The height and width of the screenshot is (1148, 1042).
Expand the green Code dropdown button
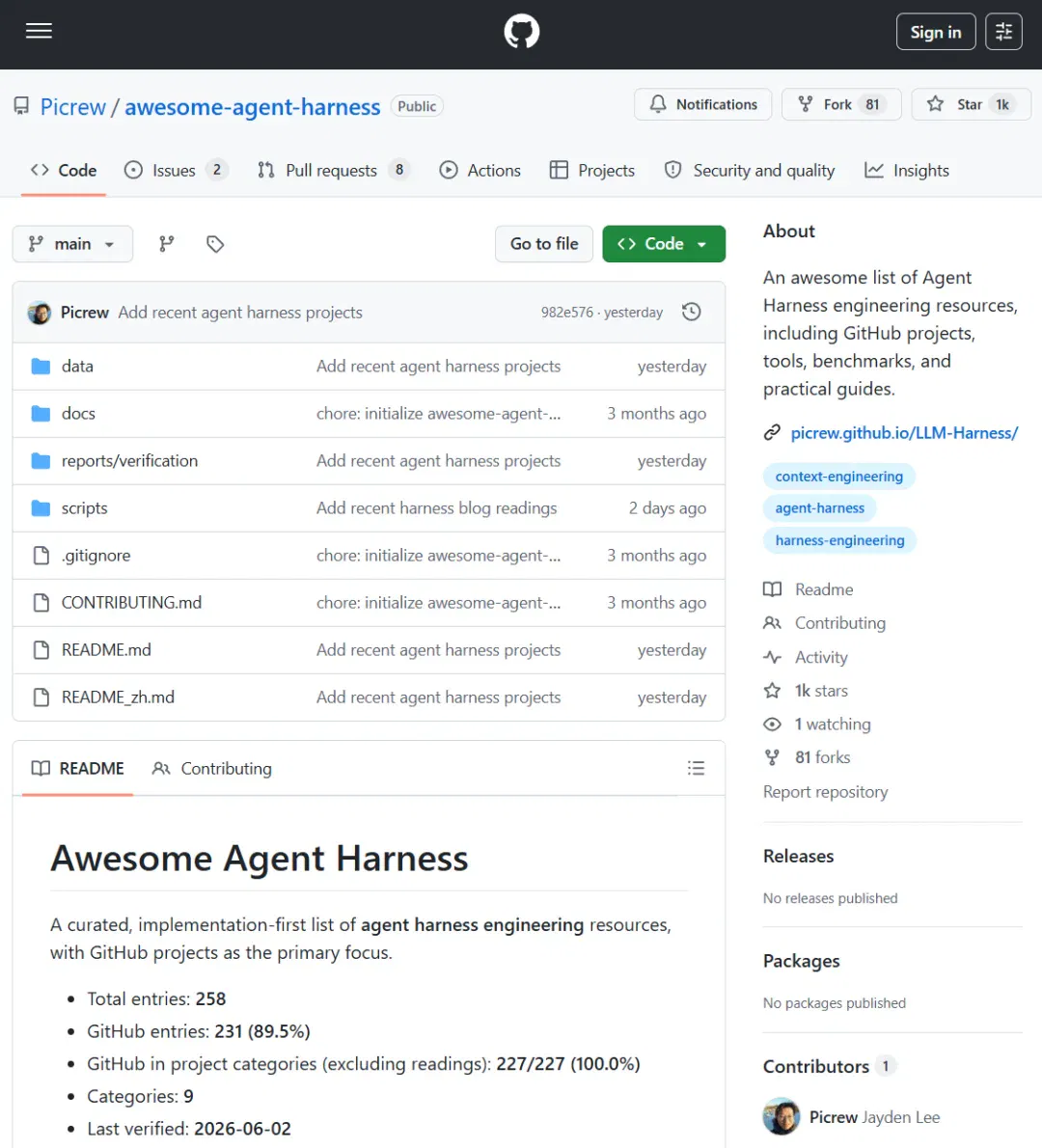tap(664, 244)
